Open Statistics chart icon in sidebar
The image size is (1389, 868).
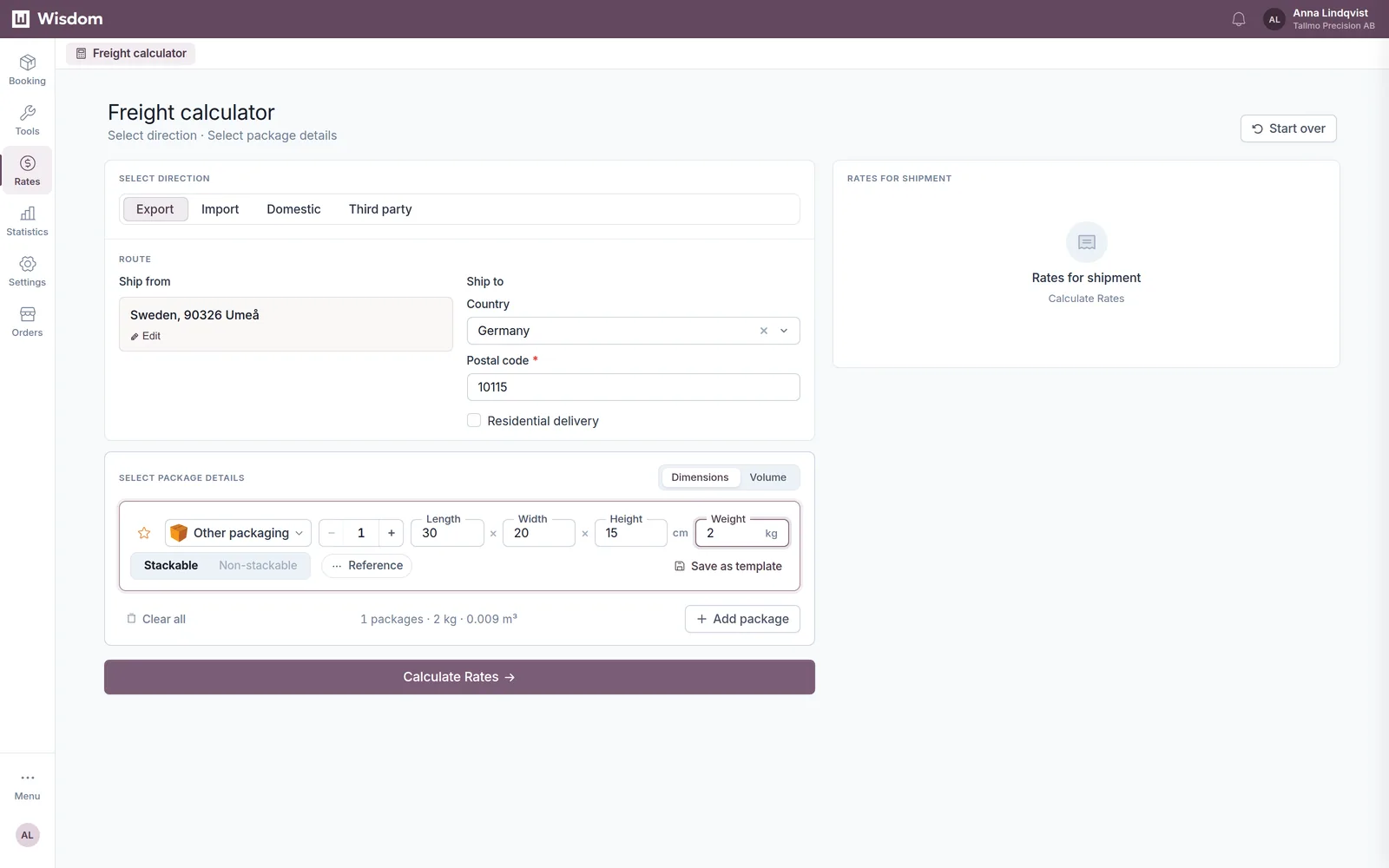(27, 214)
